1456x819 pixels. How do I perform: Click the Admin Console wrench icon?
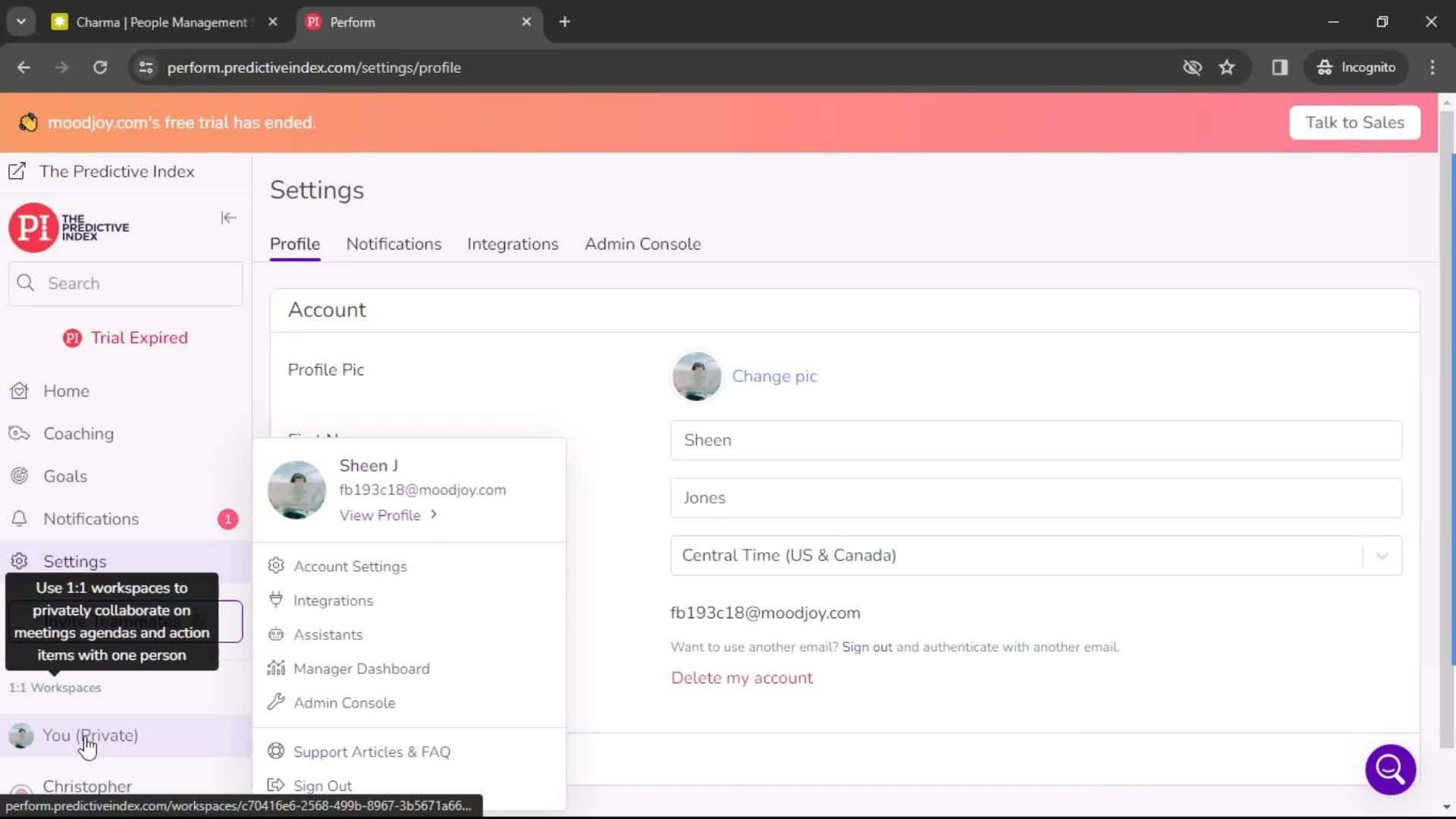click(276, 702)
